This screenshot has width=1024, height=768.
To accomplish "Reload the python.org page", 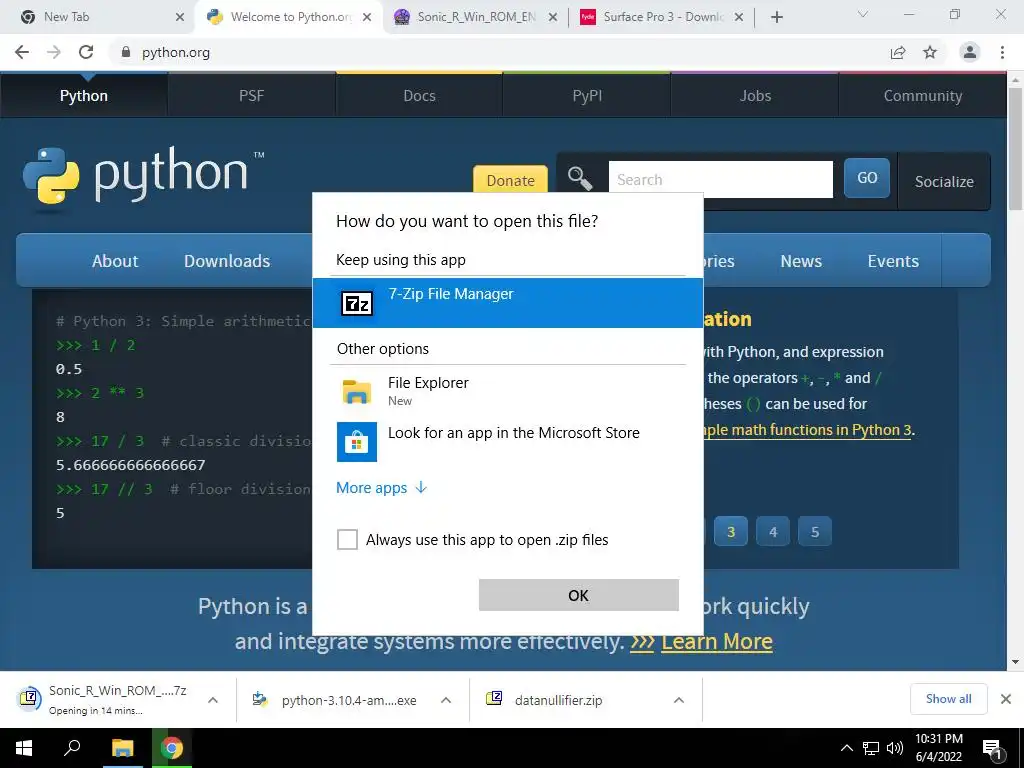I will (x=86, y=52).
